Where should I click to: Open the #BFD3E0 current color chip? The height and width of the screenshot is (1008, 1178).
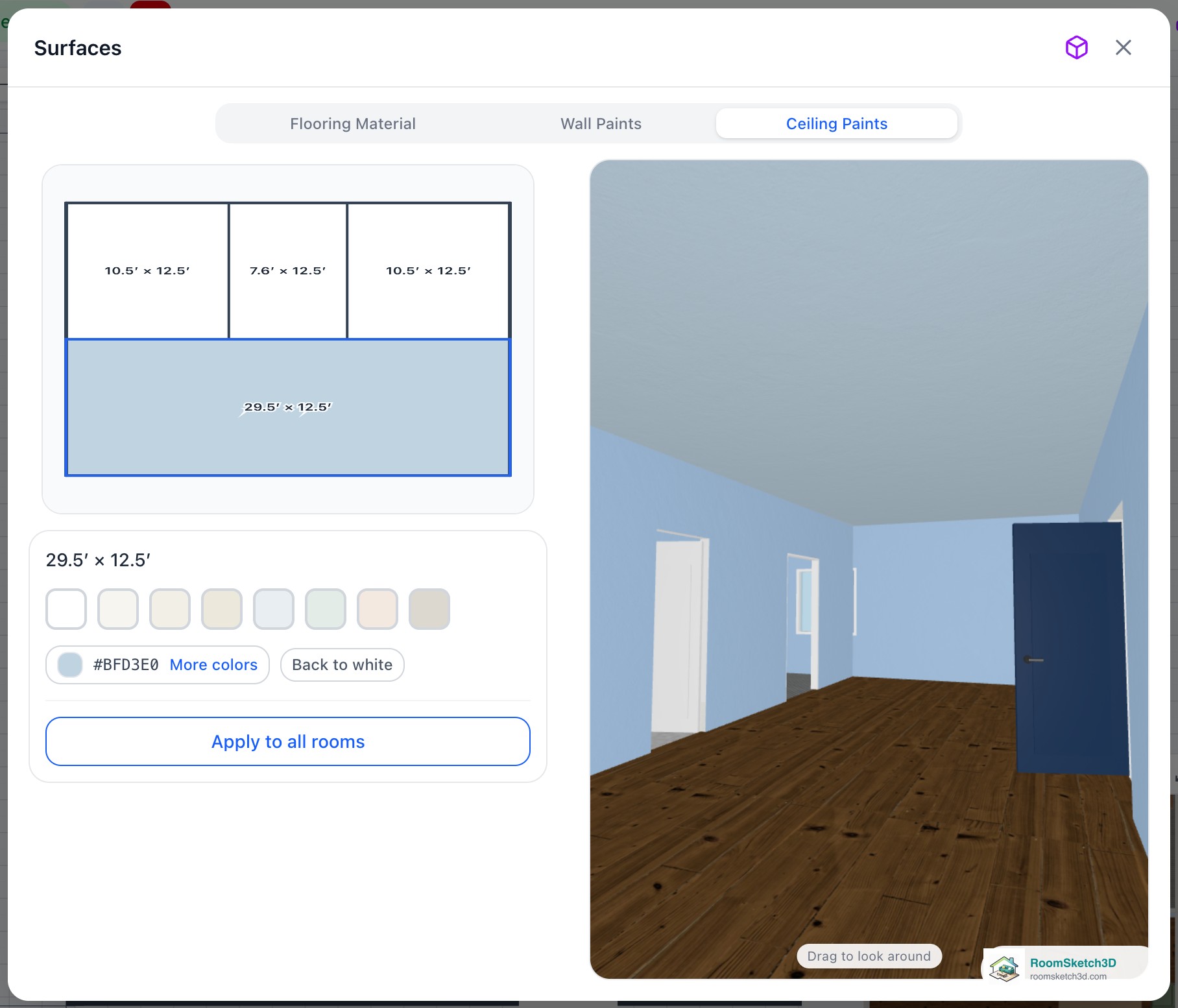click(70, 665)
